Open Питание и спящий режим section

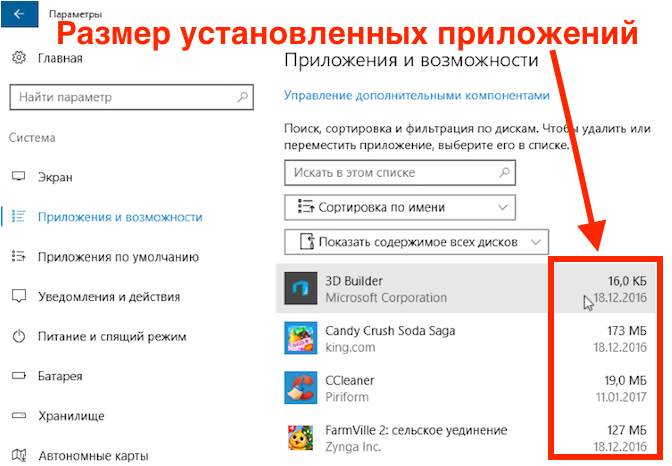(x=112, y=337)
